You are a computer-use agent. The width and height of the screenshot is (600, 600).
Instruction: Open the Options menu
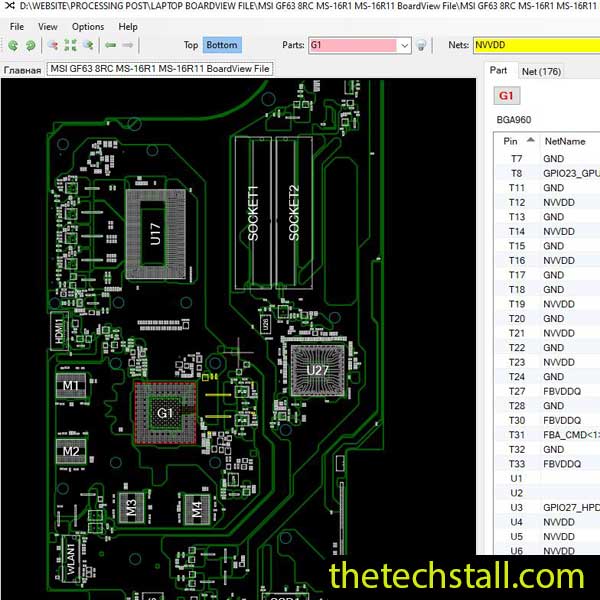(87, 26)
